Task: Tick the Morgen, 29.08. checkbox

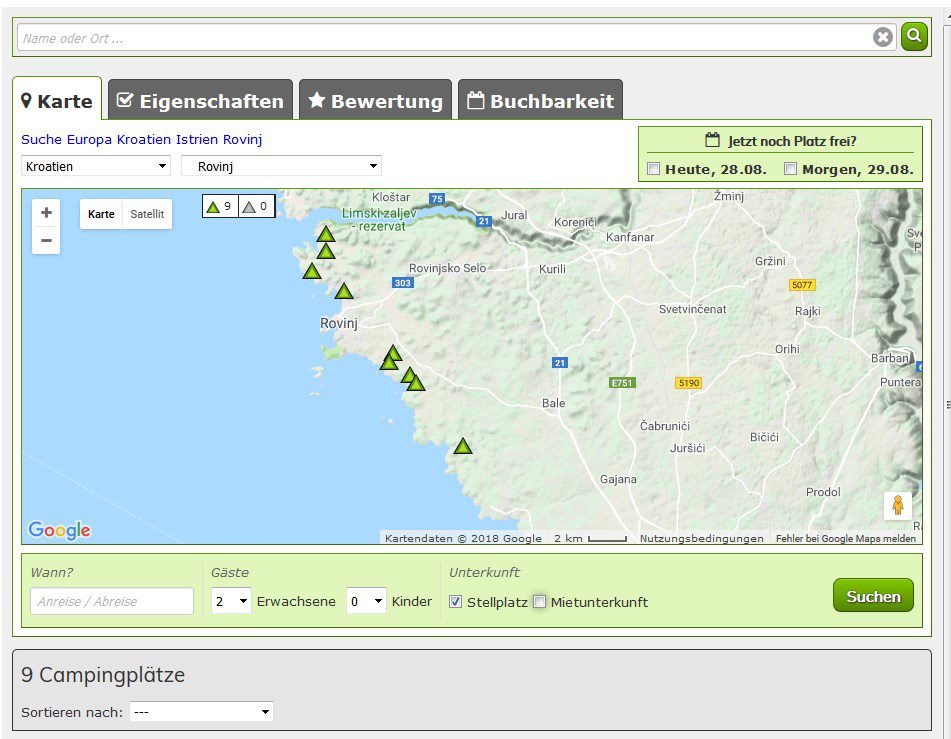Action: pyautogui.click(x=791, y=169)
